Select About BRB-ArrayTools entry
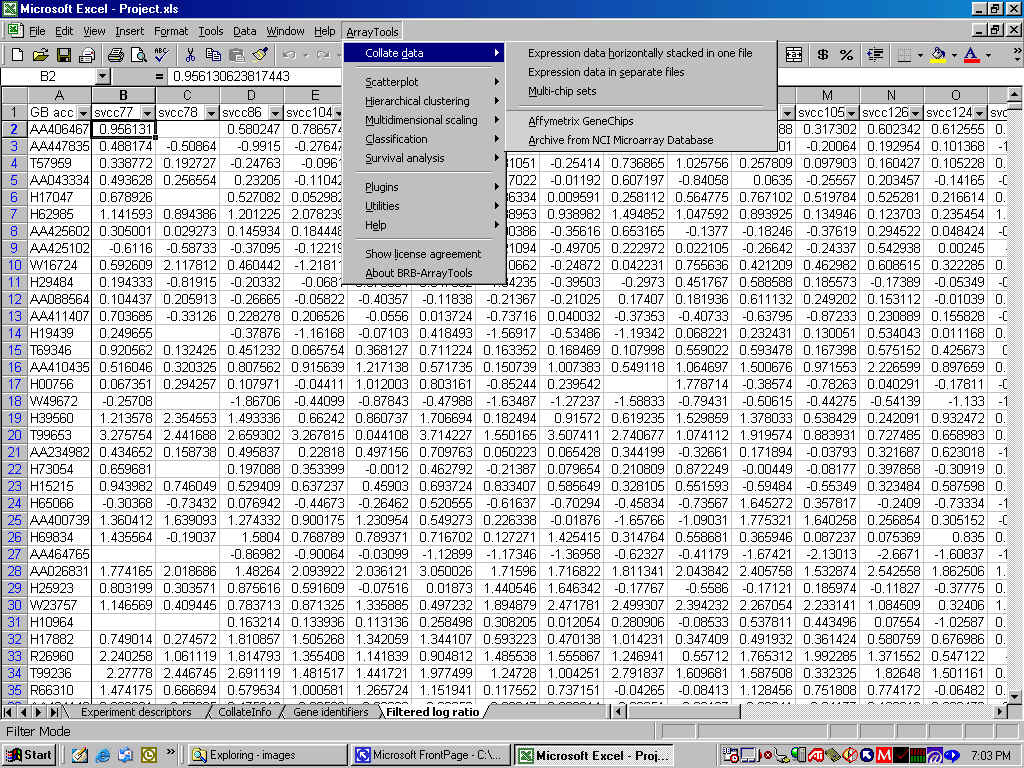Image resolution: width=1024 pixels, height=768 pixels. (x=424, y=272)
